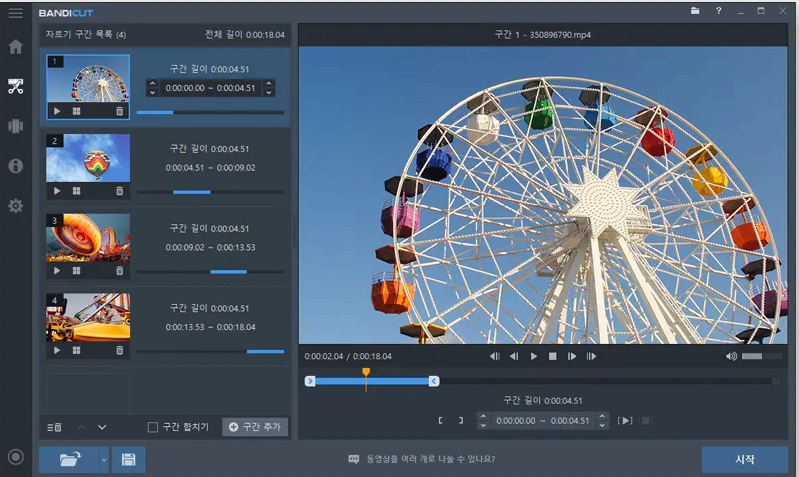
Task: Delete segment 1 with its trash icon
Action: [119, 111]
